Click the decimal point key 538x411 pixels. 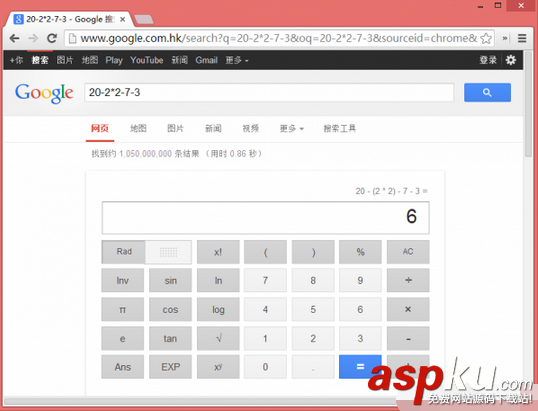pos(313,367)
